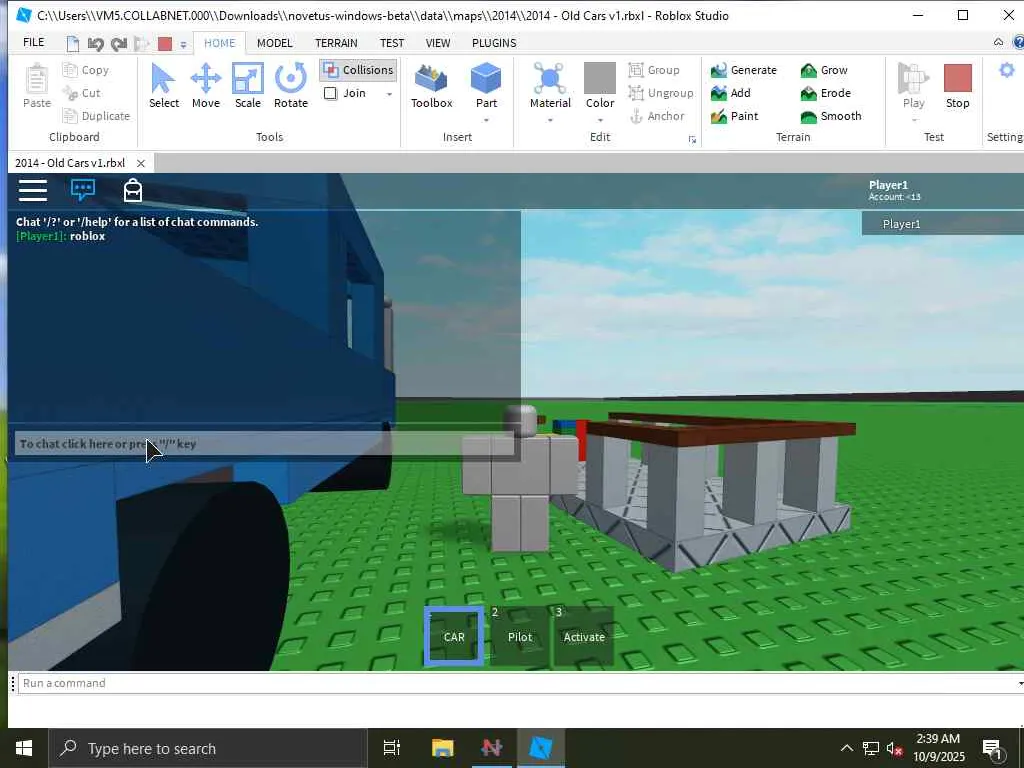Close the 2014 - Old Cars v1.rbxl tab

140,163
